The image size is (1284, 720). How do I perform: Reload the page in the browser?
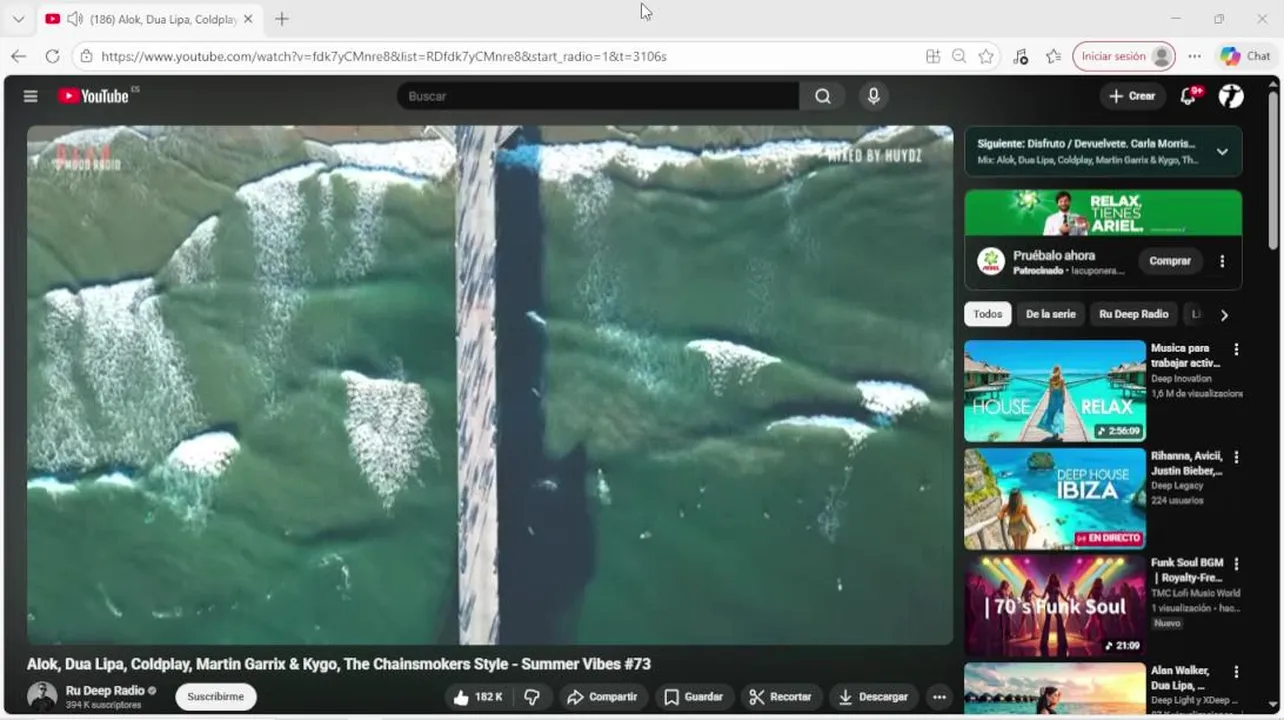coord(51,56)
